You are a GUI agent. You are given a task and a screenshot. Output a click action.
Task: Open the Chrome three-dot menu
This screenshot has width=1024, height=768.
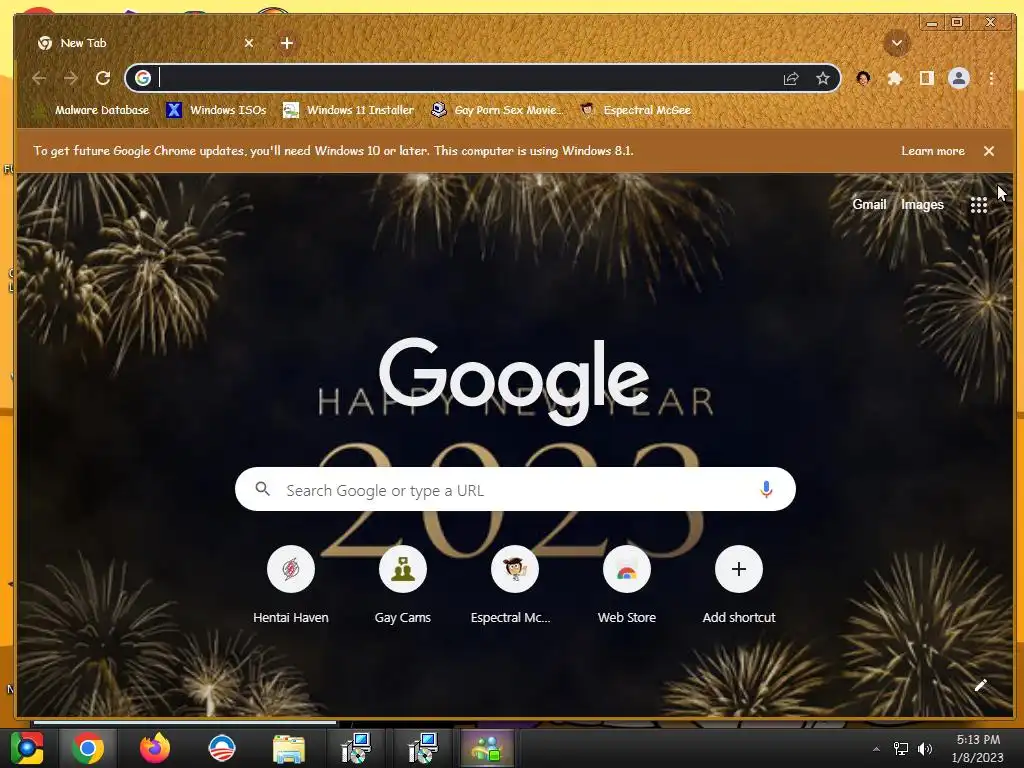991,78
